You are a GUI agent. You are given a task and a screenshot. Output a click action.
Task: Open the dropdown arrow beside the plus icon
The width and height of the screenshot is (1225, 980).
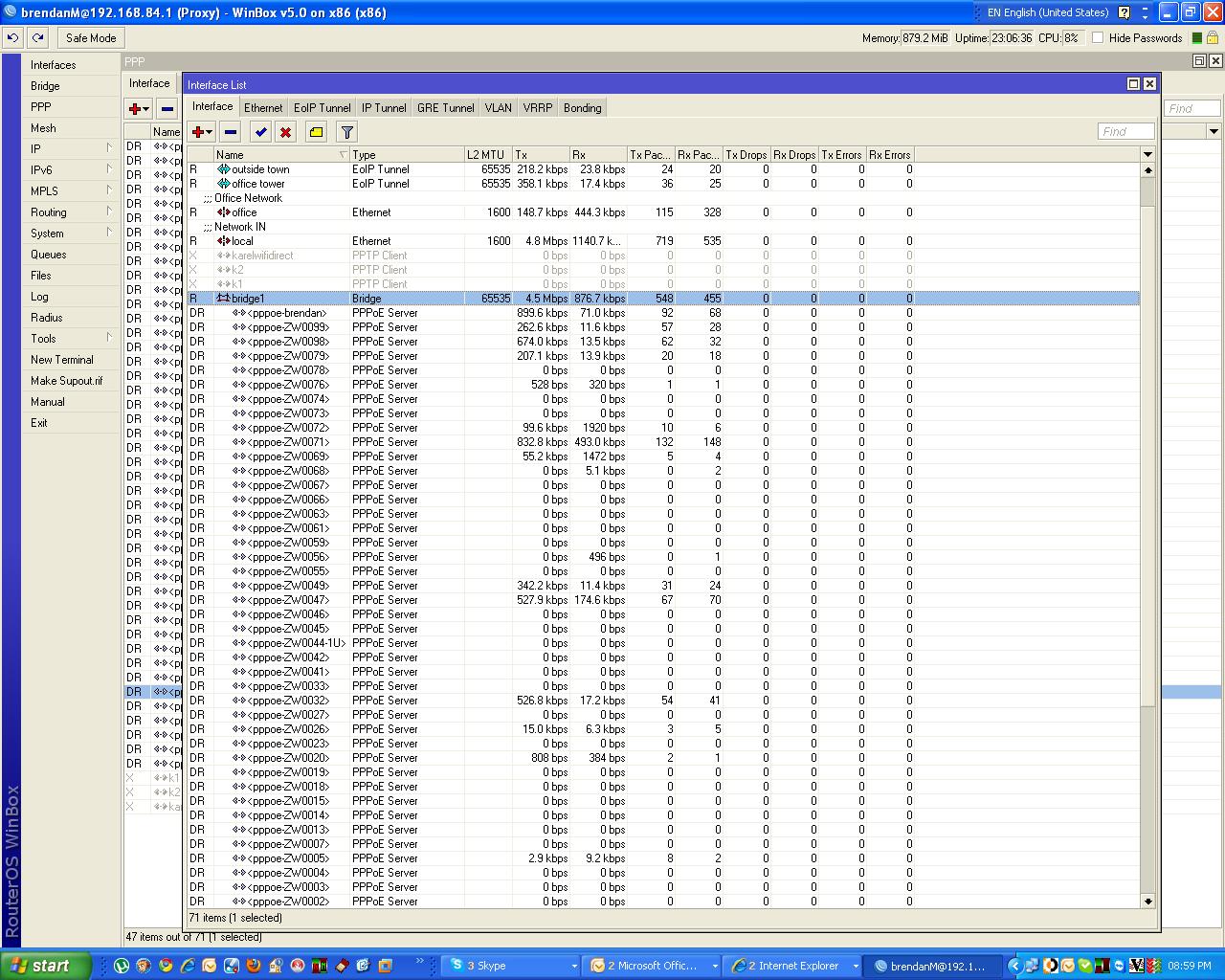[208, 131]
